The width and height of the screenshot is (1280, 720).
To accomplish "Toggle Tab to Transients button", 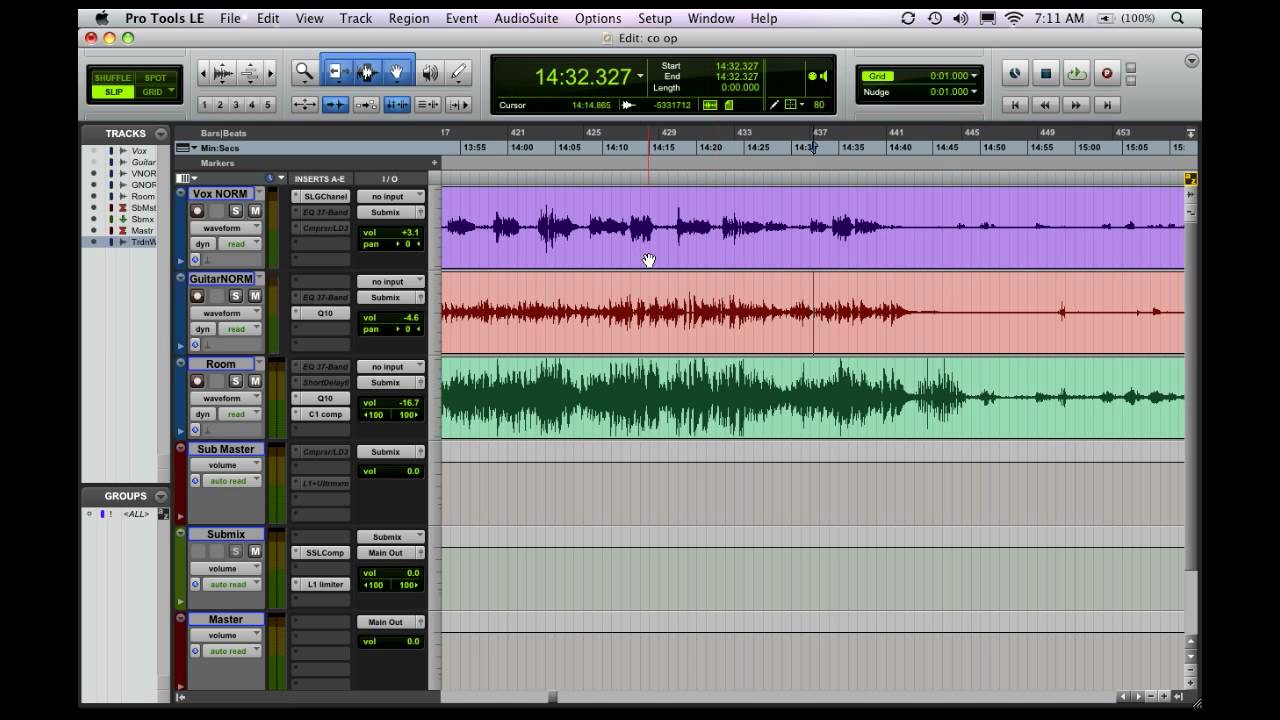I will click(335, 104).
